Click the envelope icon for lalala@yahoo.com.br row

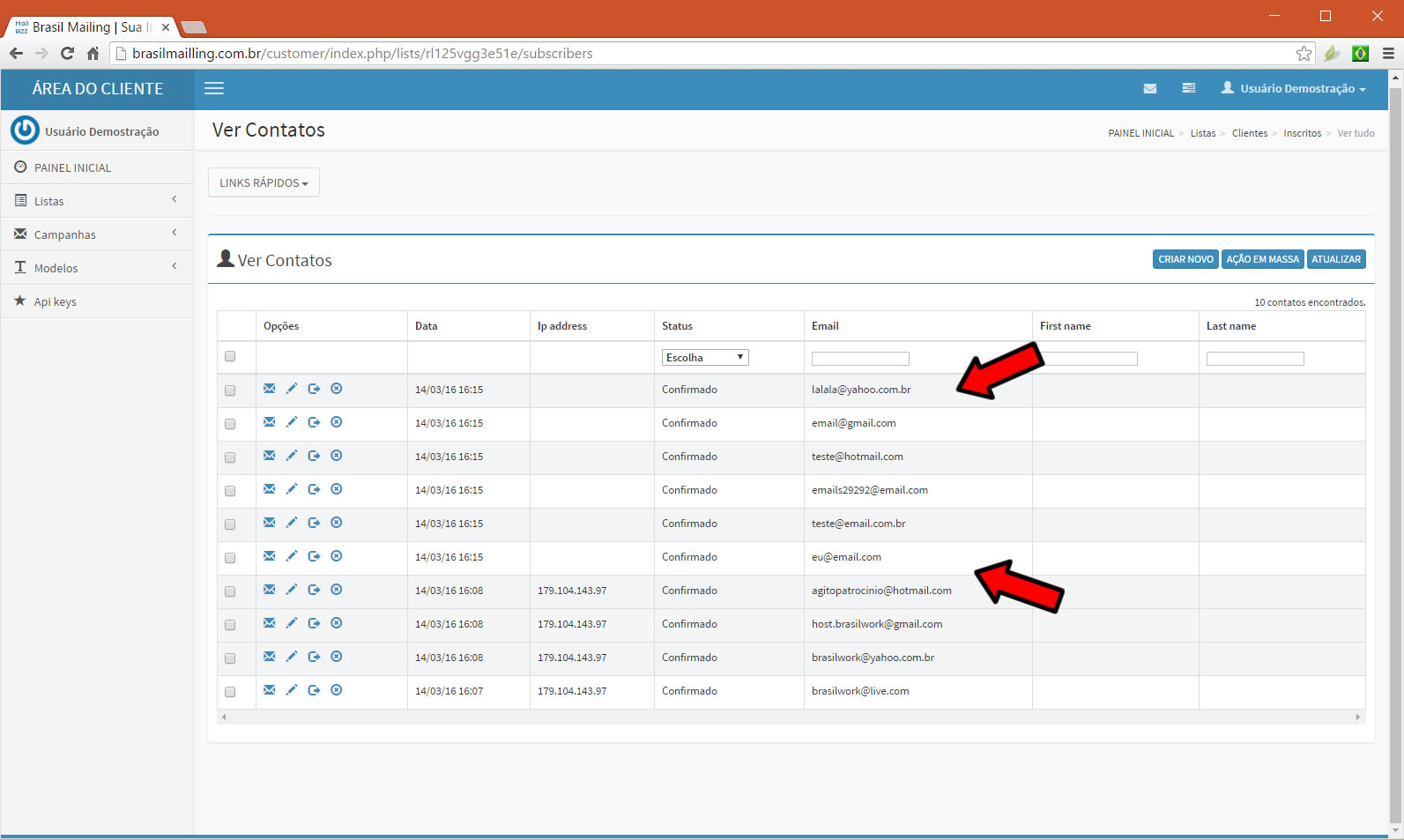click(270, 389)
